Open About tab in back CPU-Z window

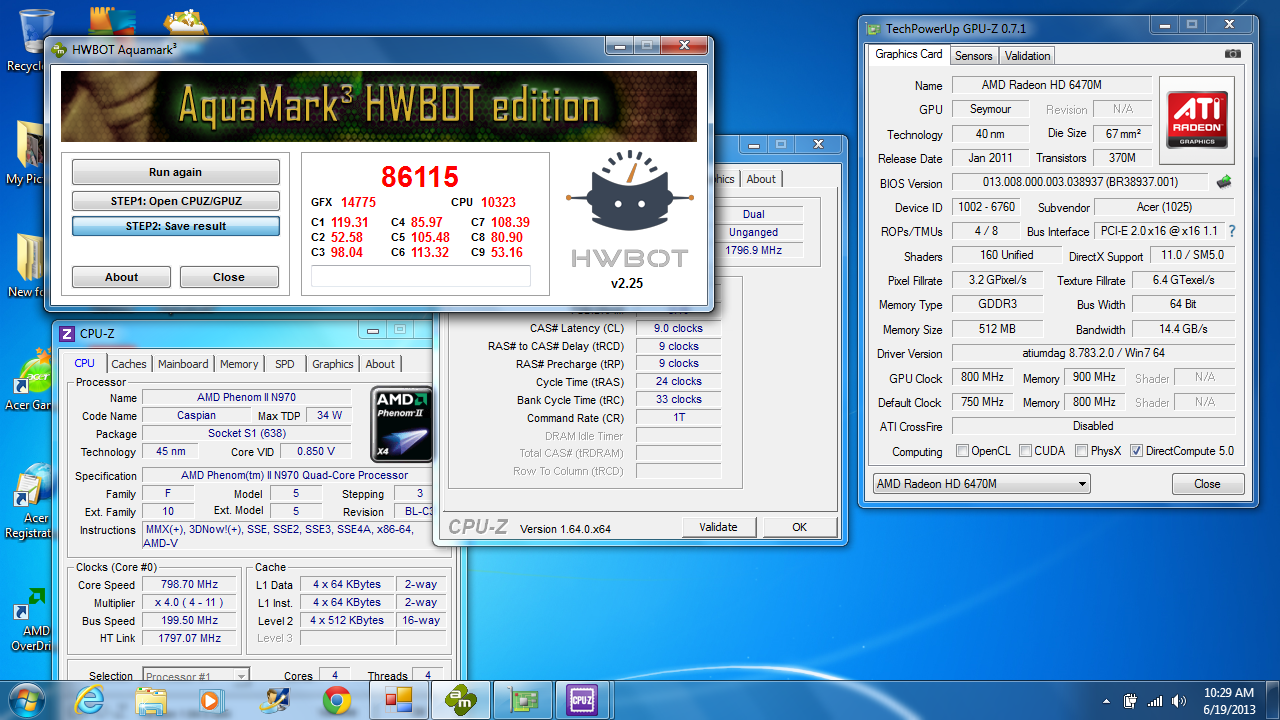[761, 179]
